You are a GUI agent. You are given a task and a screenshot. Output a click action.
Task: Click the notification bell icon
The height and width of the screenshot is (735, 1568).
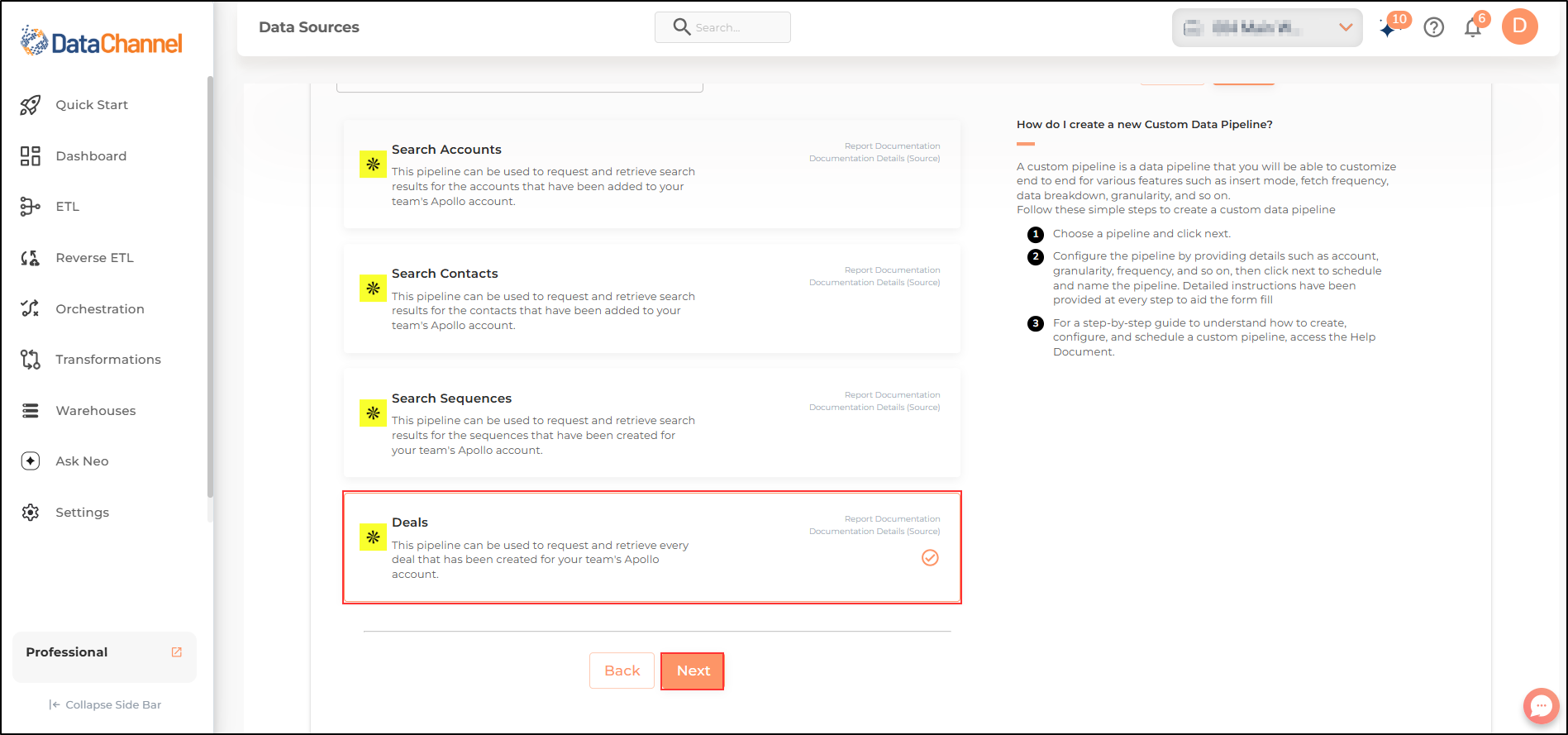tap(1472, 28)
